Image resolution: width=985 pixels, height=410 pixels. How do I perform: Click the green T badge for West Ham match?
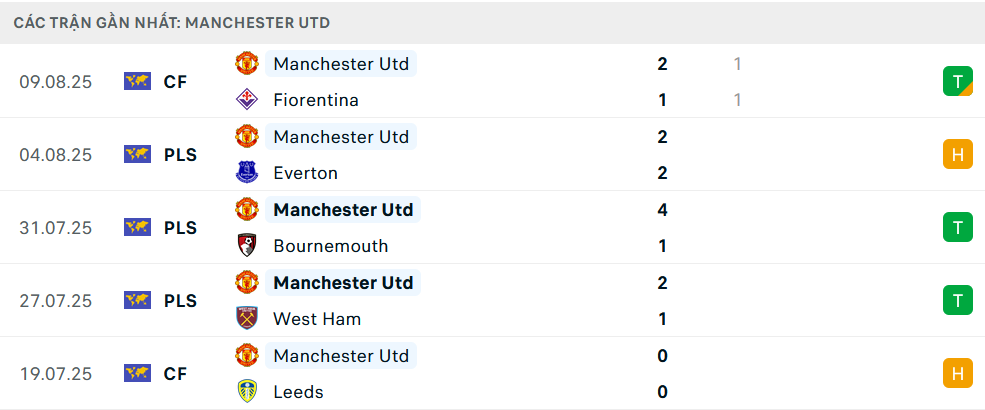point(957,300)
